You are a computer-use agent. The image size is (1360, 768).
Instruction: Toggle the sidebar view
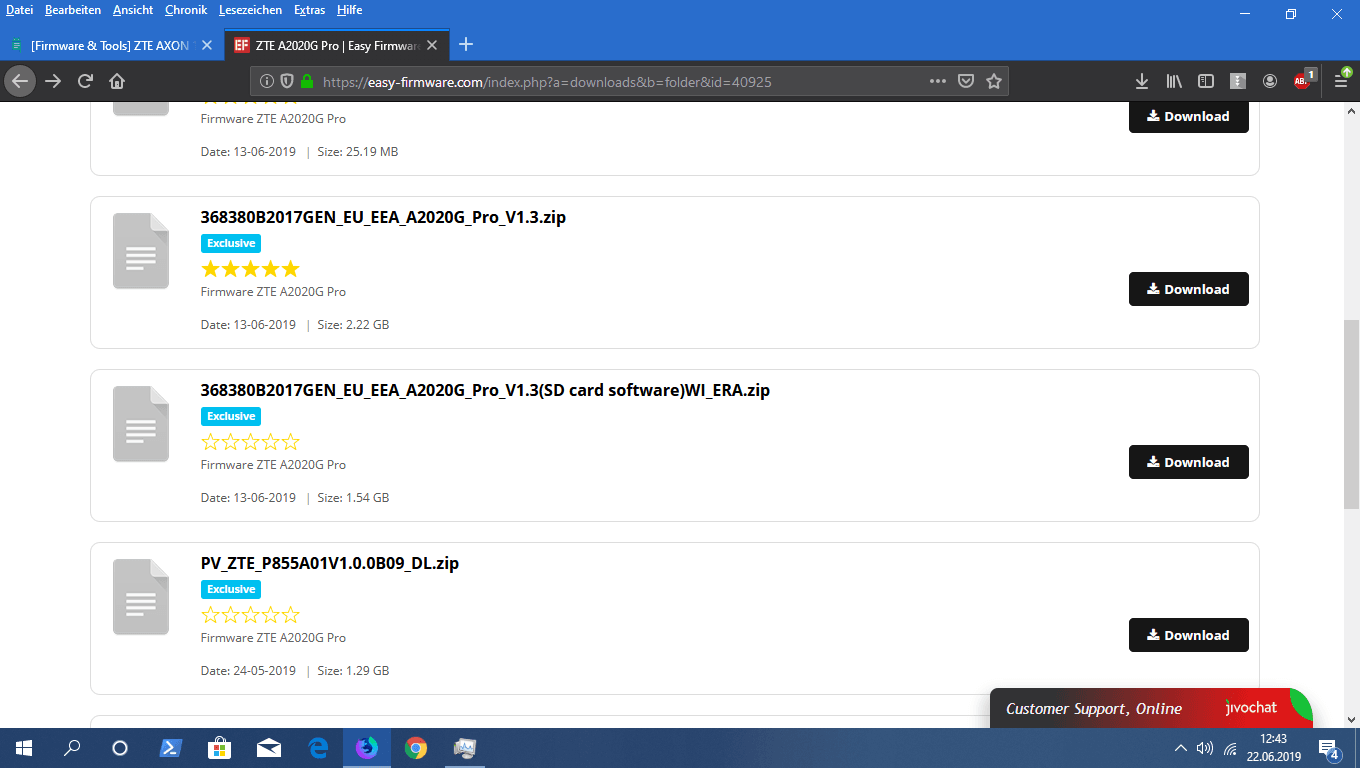[x=1206, y=81]
